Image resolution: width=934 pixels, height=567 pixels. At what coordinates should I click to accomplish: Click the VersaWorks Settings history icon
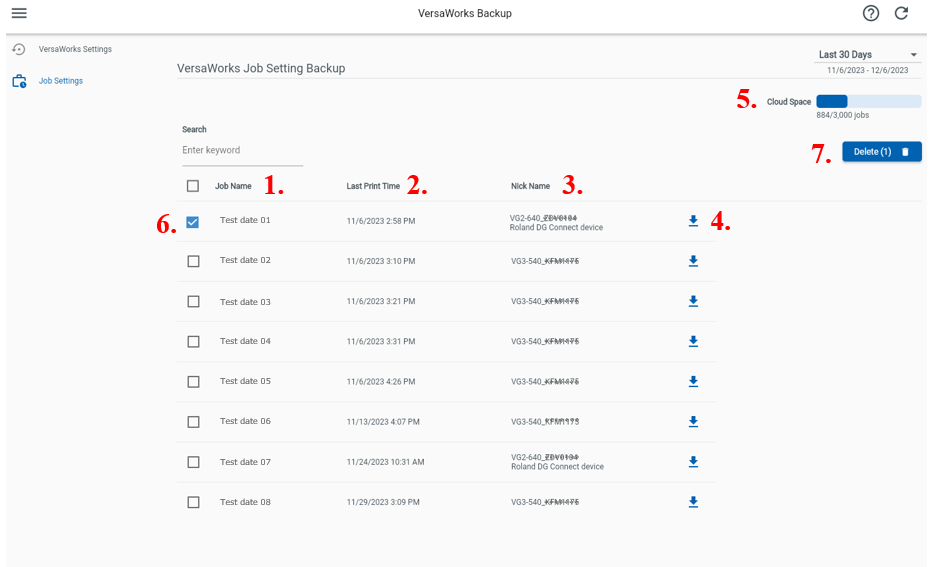click(x=19, y=49)
